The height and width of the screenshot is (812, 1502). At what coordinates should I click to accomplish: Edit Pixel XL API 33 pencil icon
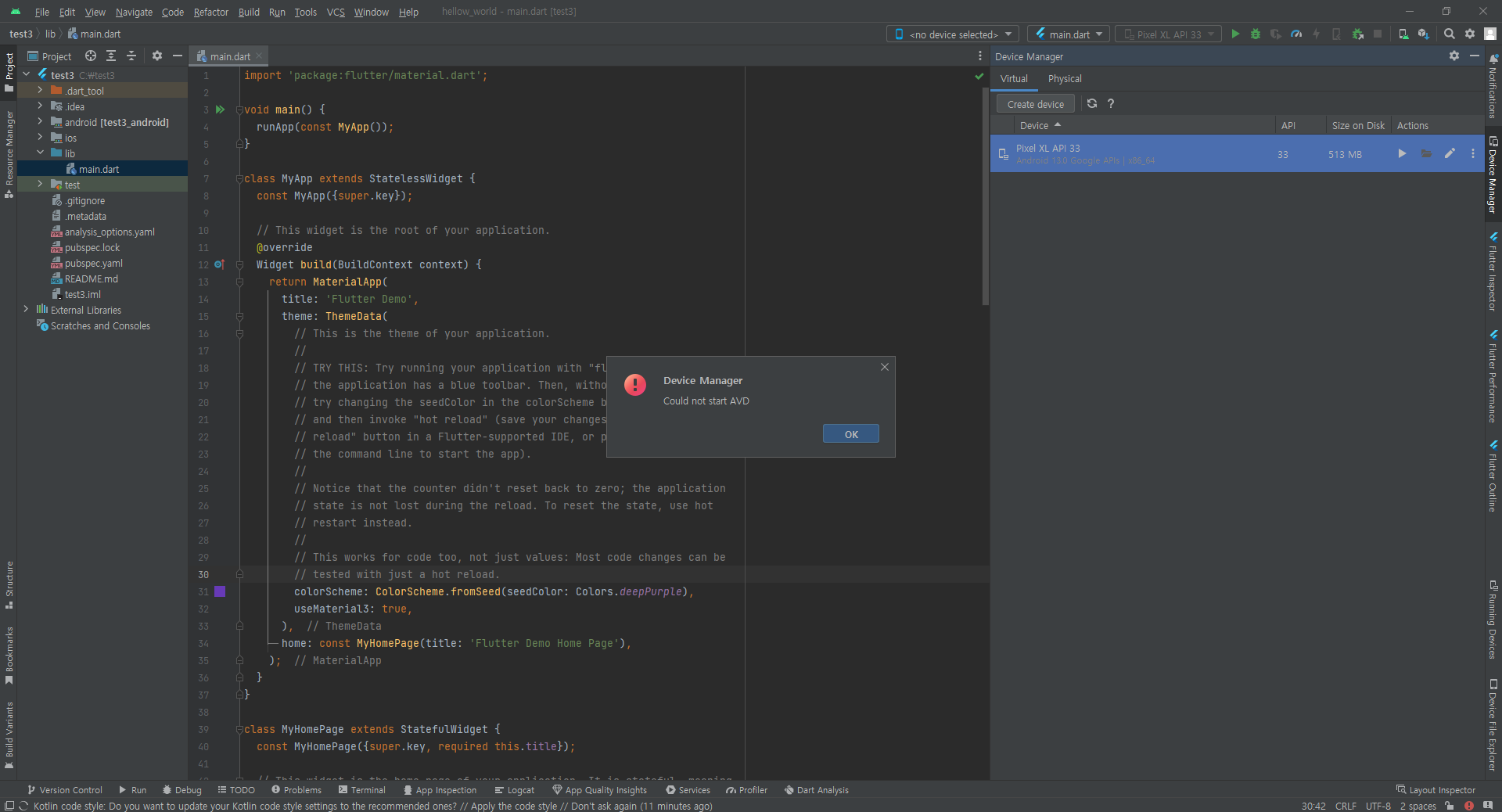pyautogui.click(x=1450, y=153)
